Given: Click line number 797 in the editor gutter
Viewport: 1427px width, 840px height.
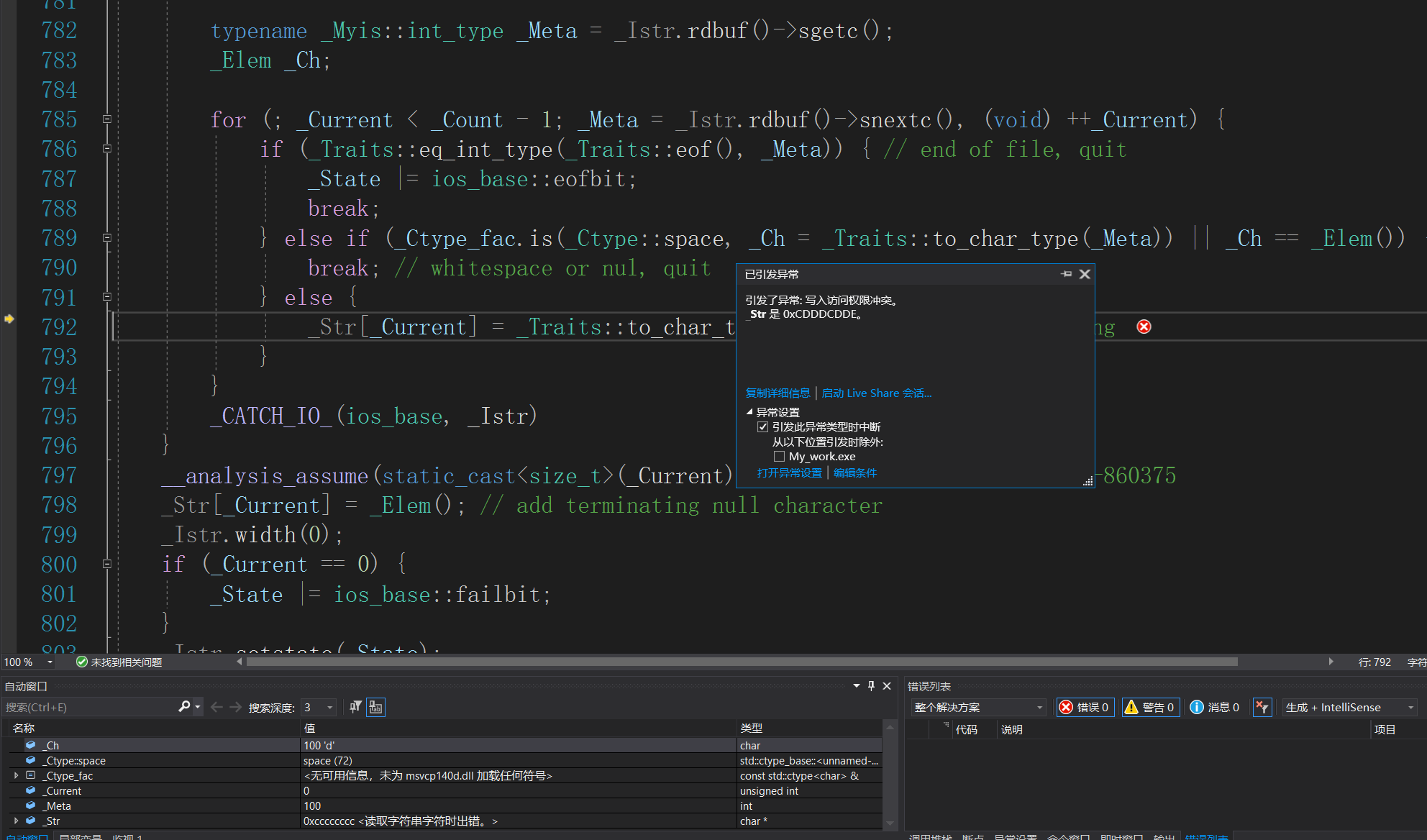Looking at the screenshot, I should click(x=59, y=475).
